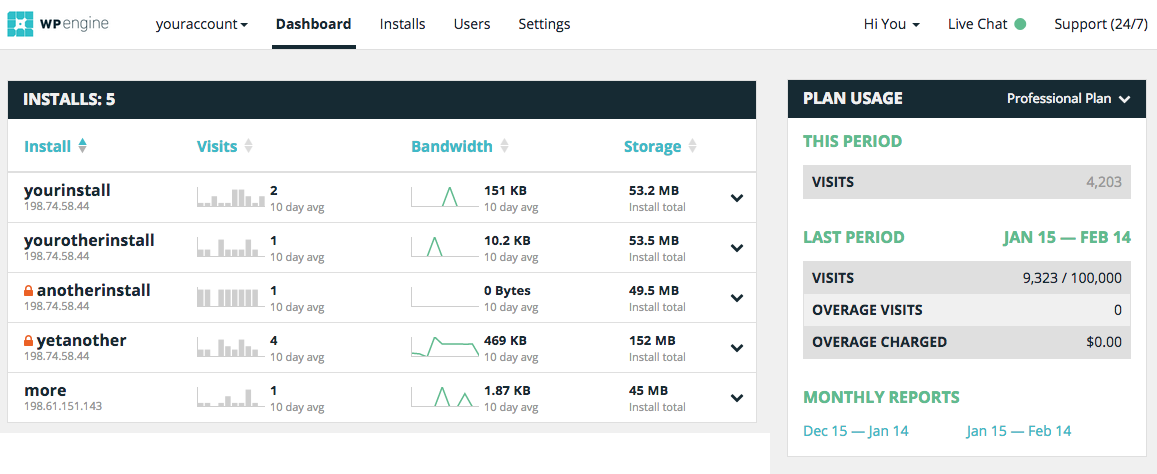Open the Professional Plan dropdown
This screenshot has height=474, width=1157.
coord(1068,99)
